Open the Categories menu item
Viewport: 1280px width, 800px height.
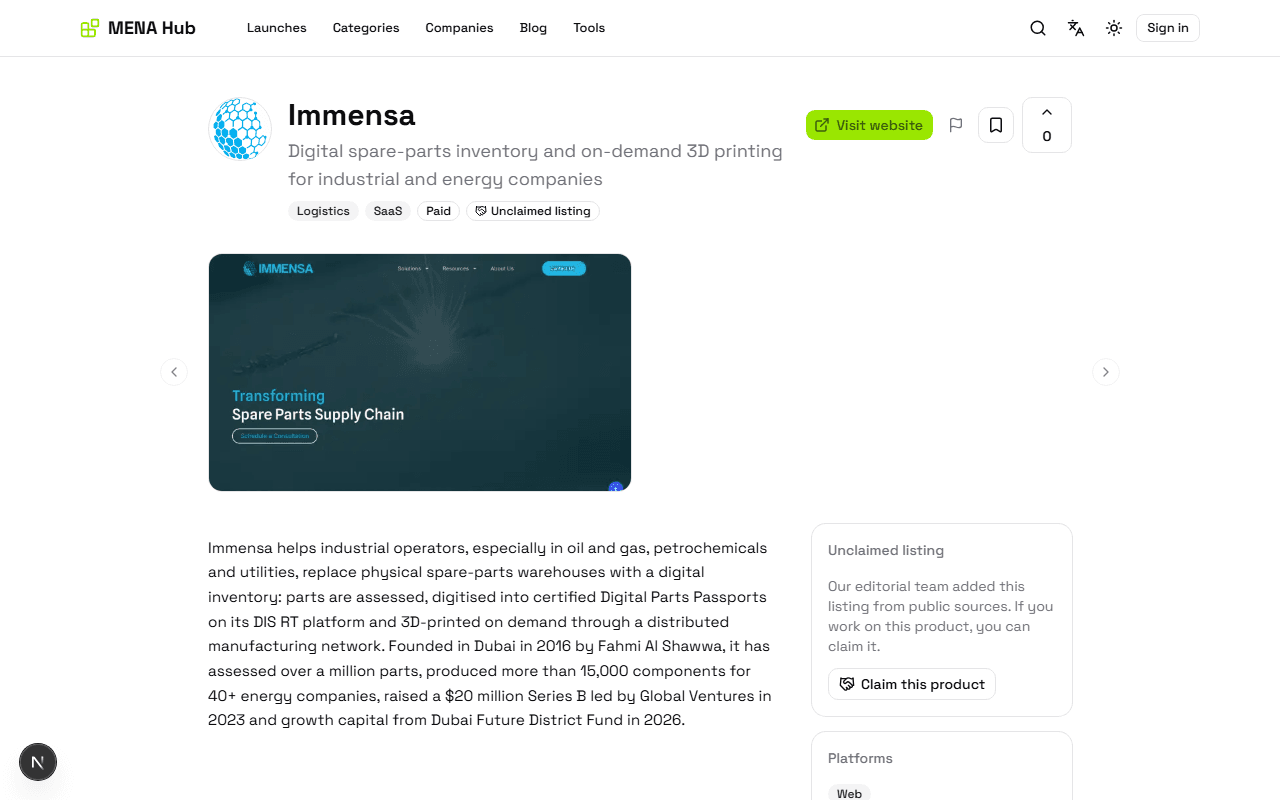tap(366, 28)
